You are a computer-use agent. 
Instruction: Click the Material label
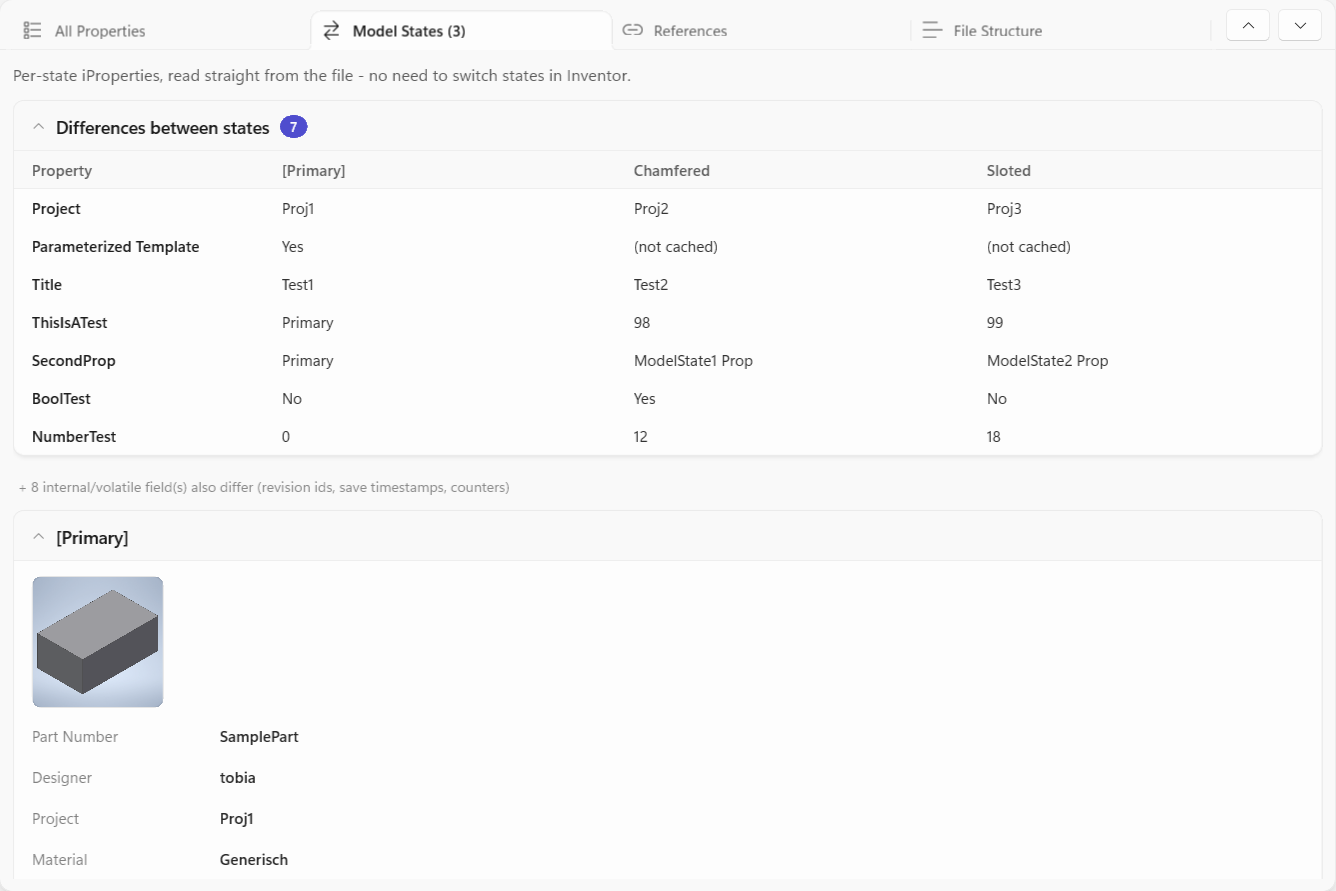[60, 860]
